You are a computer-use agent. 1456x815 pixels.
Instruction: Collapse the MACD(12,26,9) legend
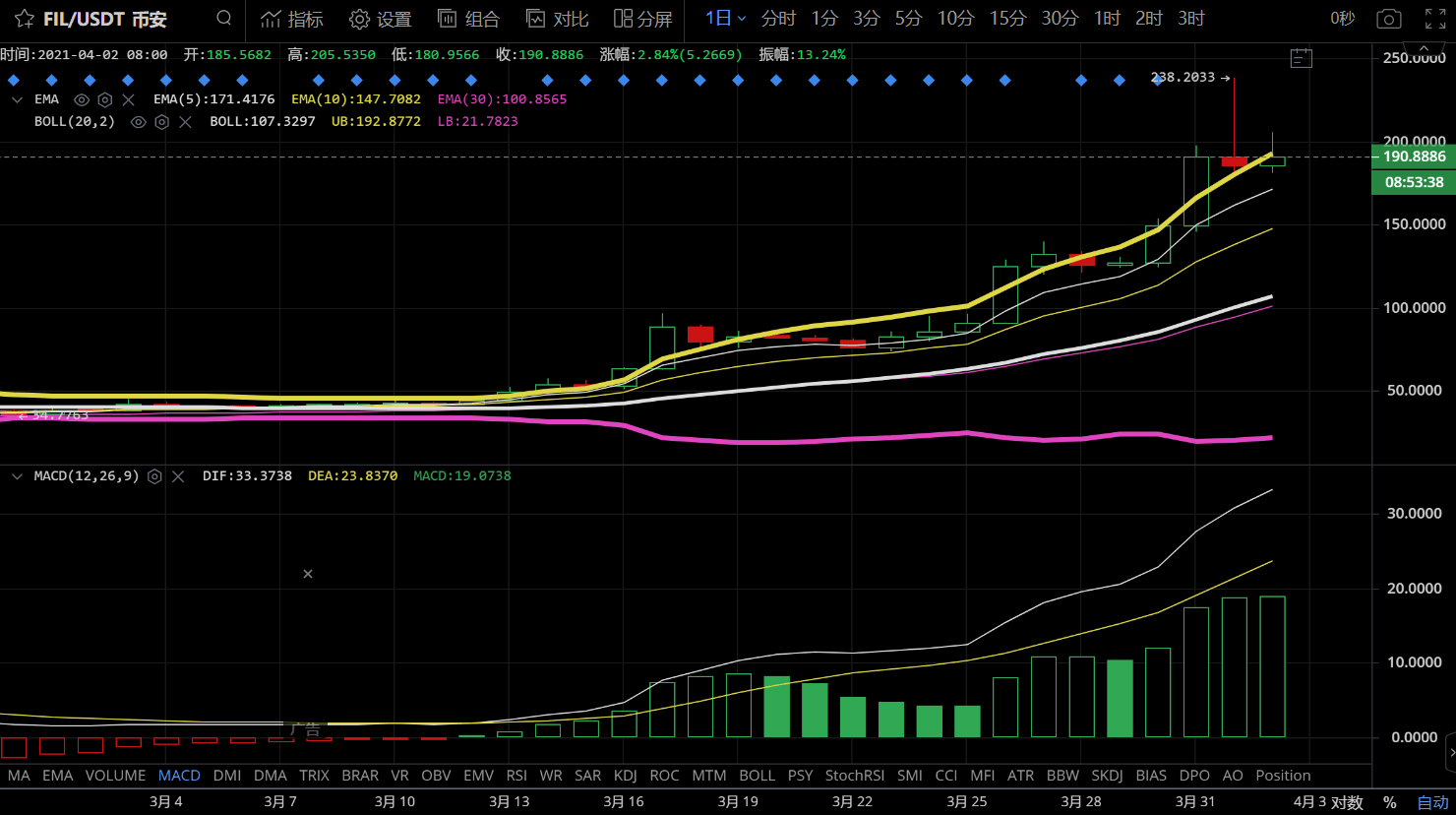(17, 476)
